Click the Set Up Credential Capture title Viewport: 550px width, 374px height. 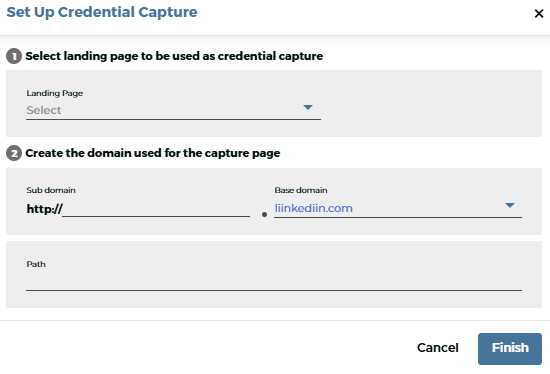(102, 12)
